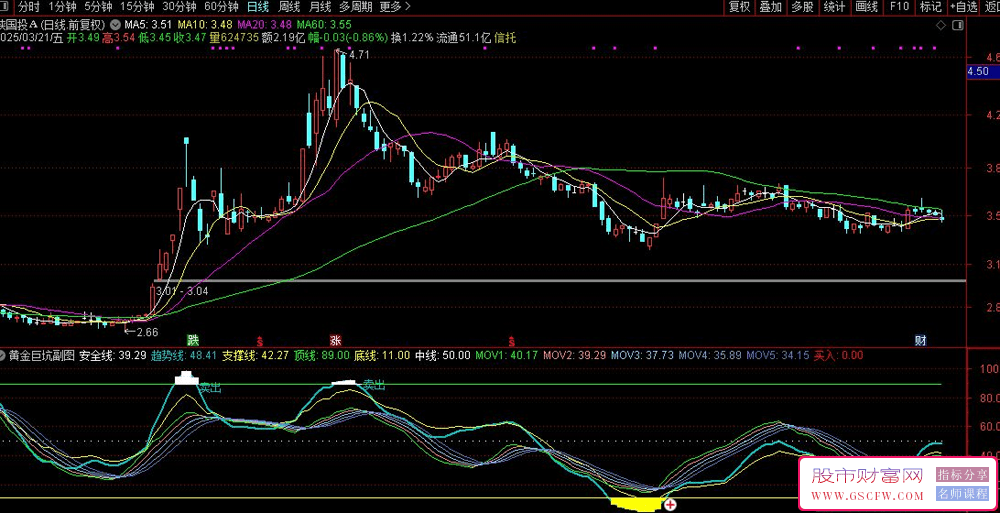
Task: Click the 顶线: 89.00 value
Action: [x=321, y=355]
